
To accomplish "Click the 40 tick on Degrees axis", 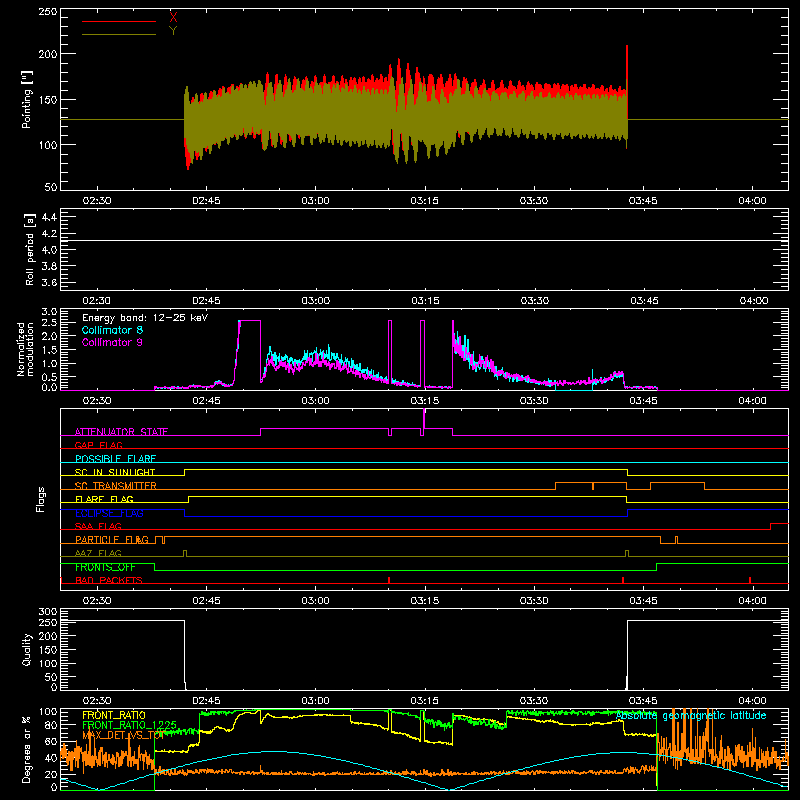I will (x=51, y=758).
